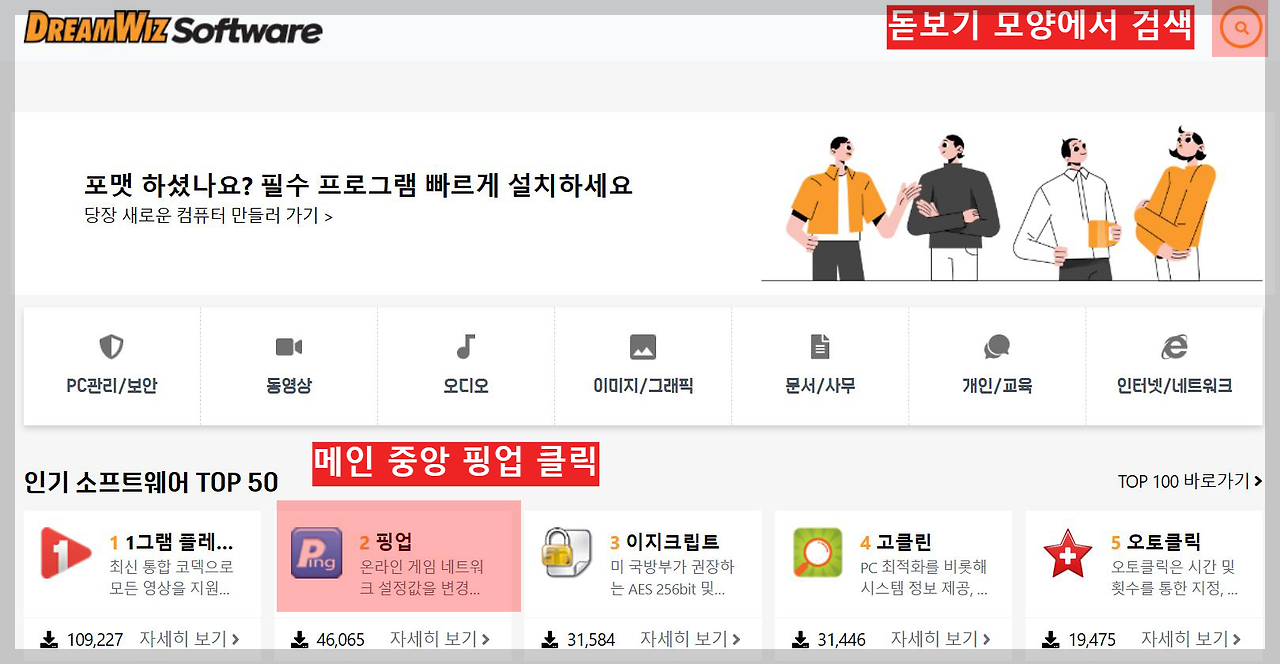The height and width of the screenshot is (664, 1280).
Task: Click the title 고클린
Action: click(904, 543)
